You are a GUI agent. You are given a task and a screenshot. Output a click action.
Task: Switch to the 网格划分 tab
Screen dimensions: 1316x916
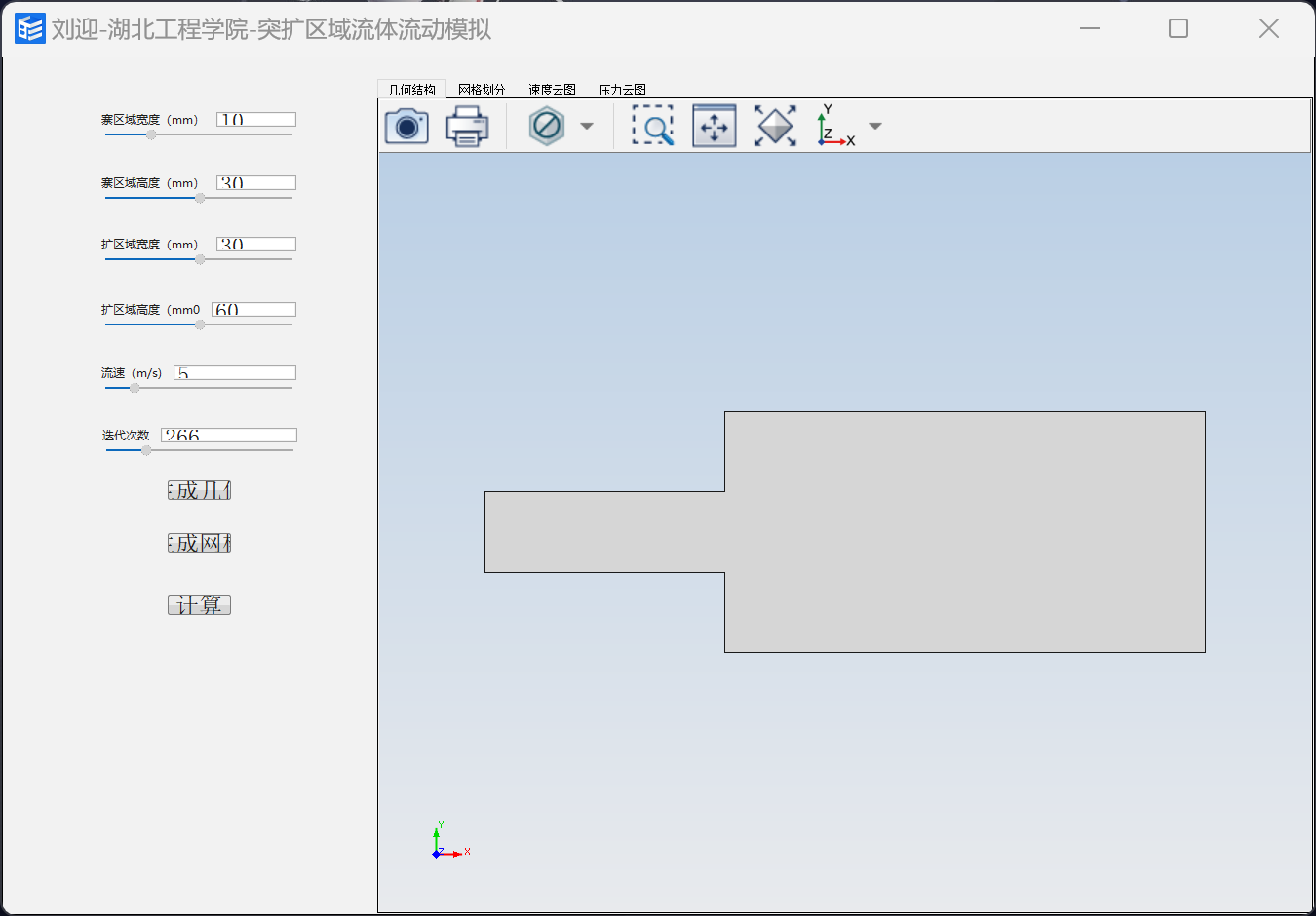[482, 90]
